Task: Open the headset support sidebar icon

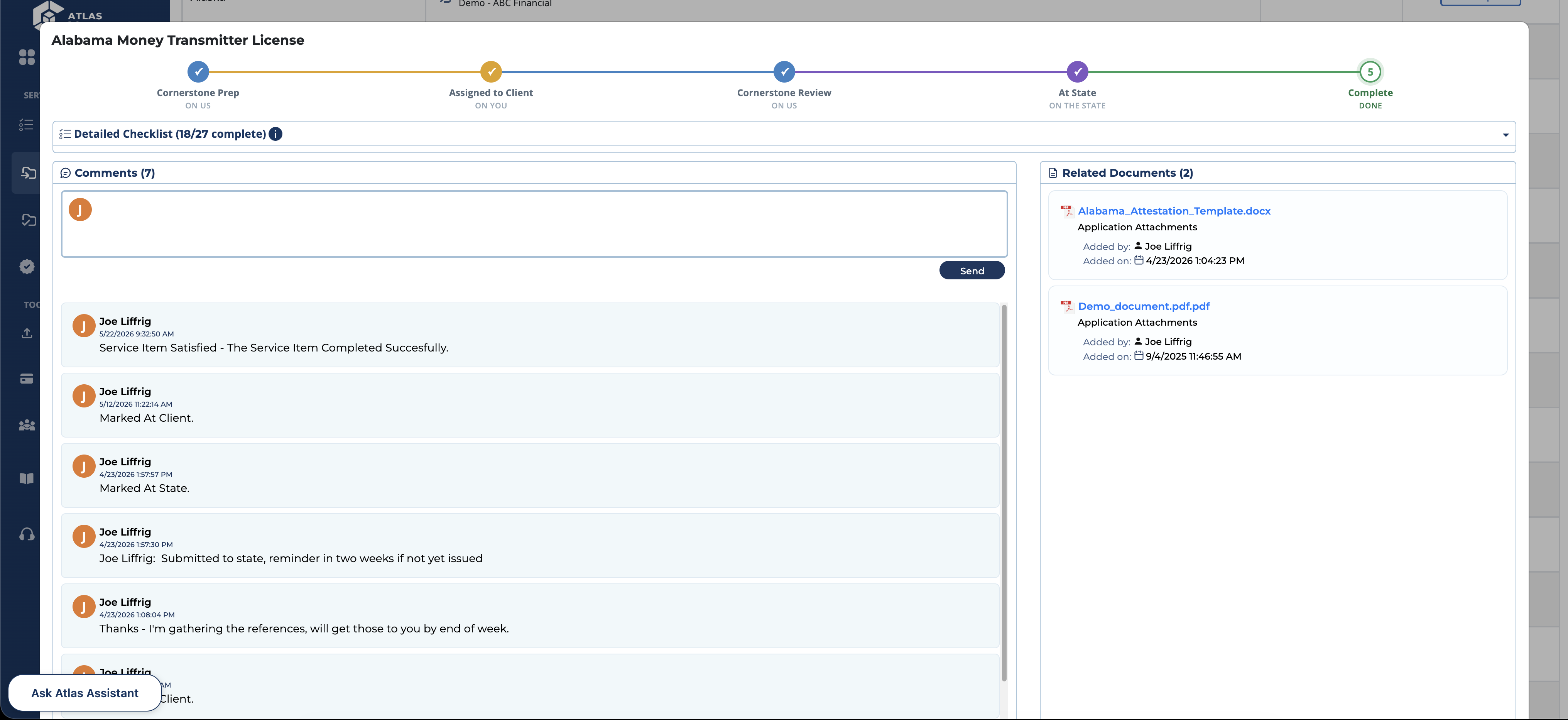Action: click(x=27, y=534)
